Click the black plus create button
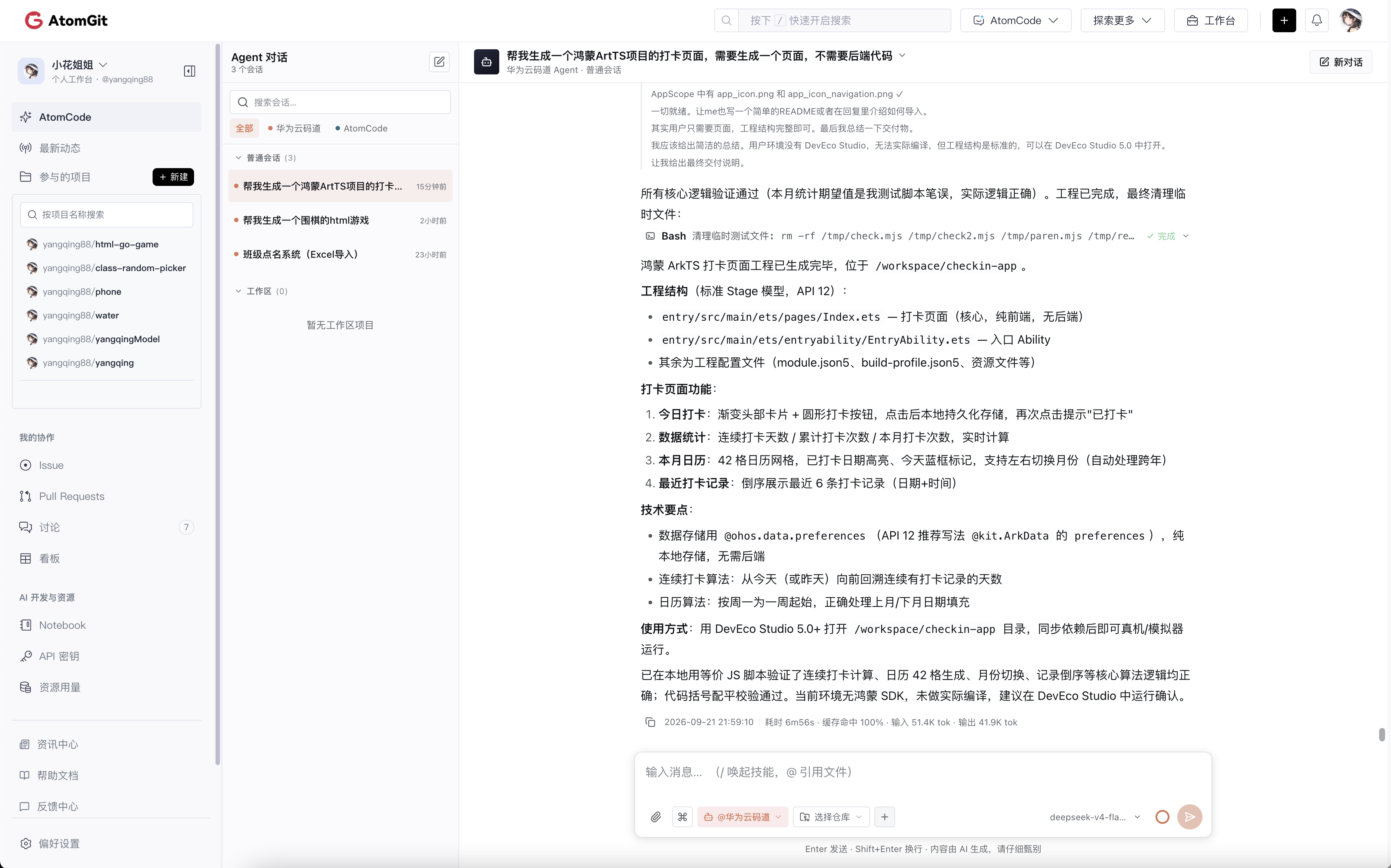This screenshot has height=868, width=1391. coord(1284,20)
